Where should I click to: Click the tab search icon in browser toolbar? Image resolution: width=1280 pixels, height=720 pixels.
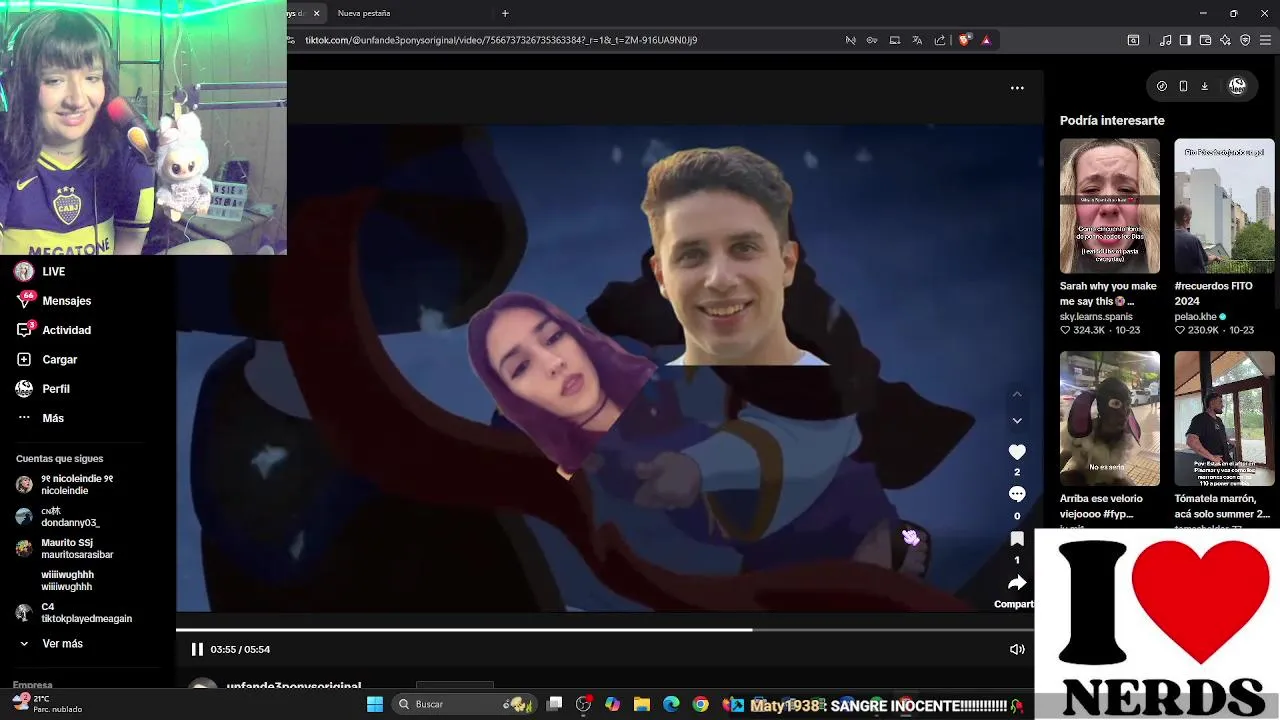[1133, 40]
